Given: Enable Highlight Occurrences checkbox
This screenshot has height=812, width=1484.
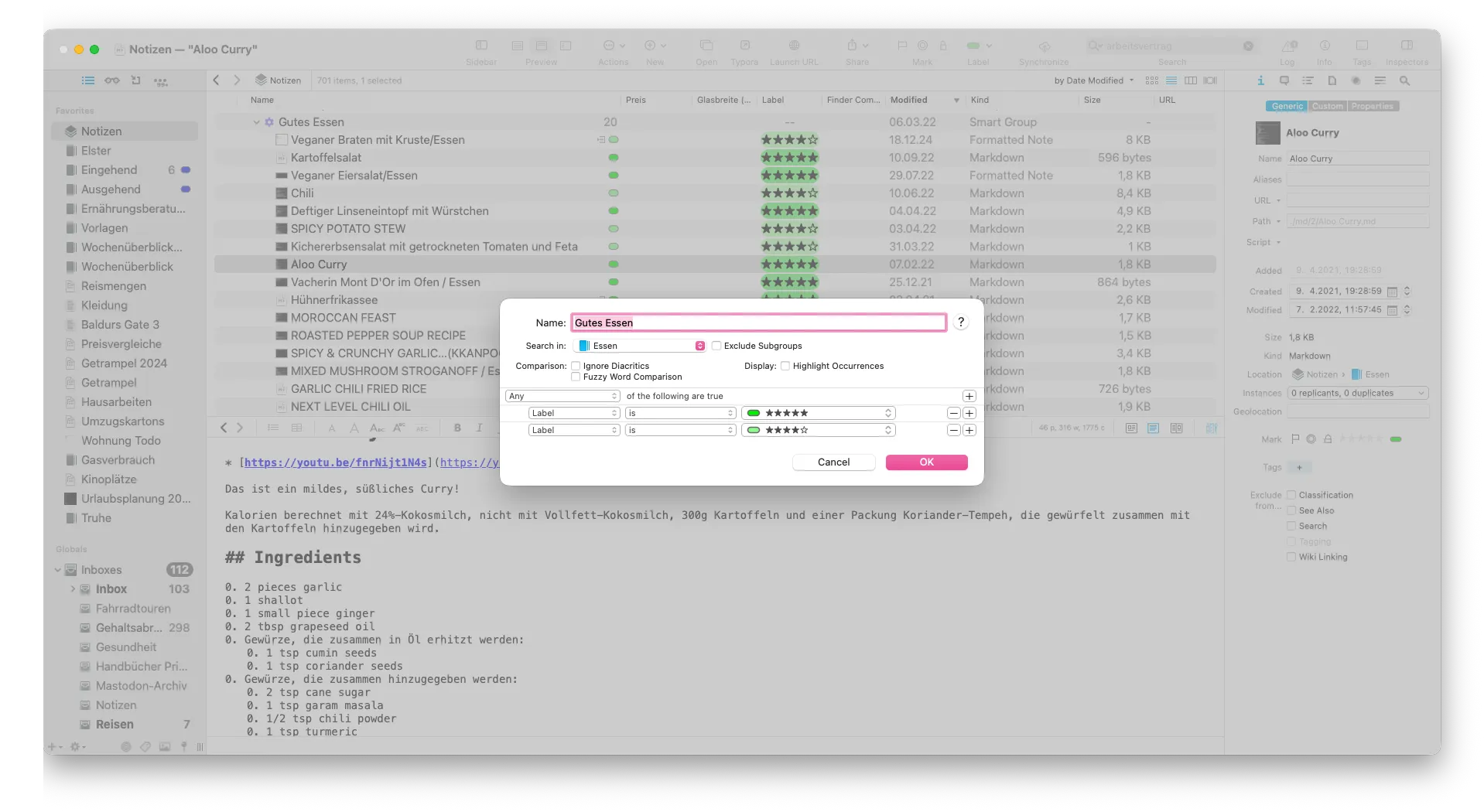Looking at the screenshot, I should click(785, 366).
